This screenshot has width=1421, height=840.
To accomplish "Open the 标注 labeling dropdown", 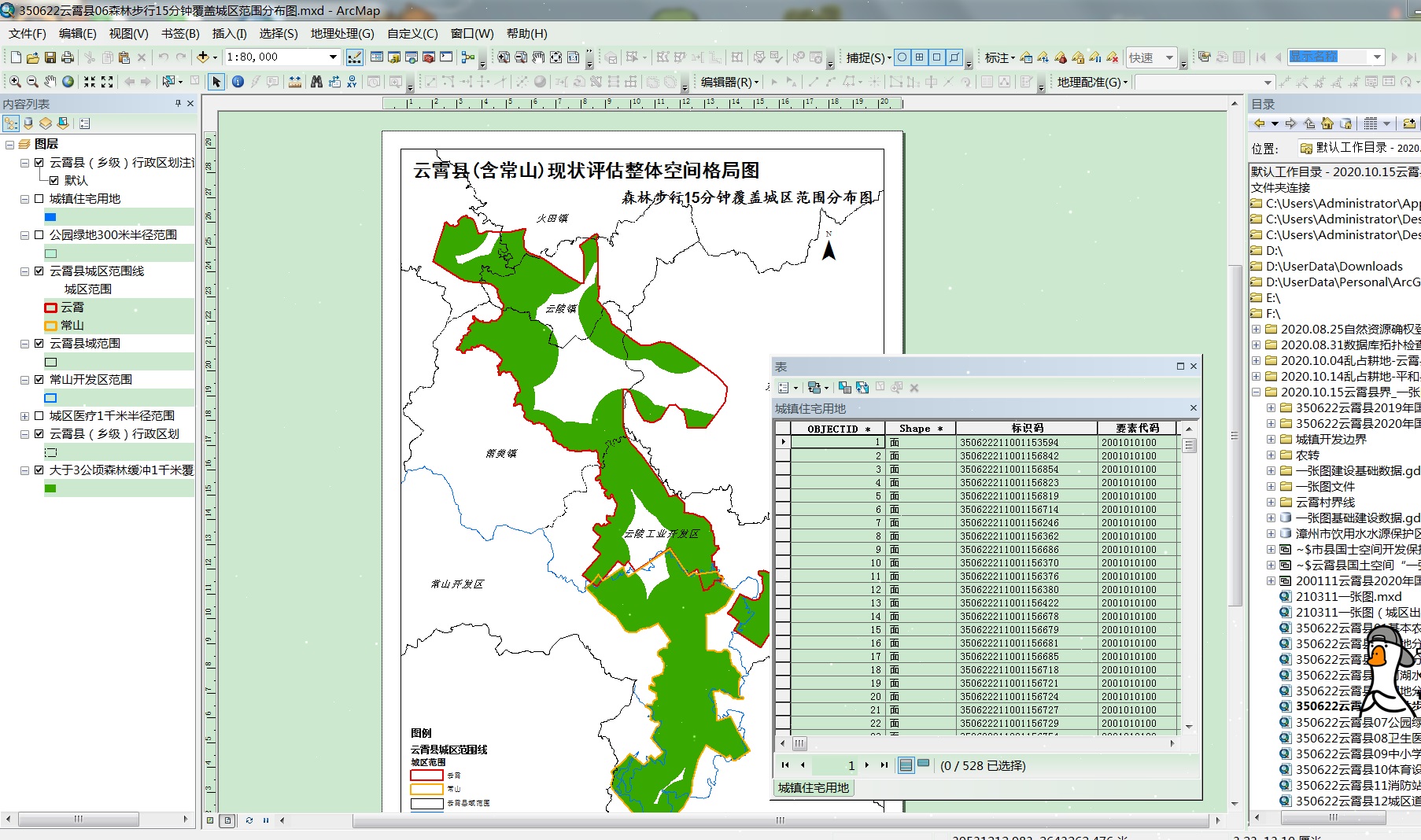I will pos(999,57).
